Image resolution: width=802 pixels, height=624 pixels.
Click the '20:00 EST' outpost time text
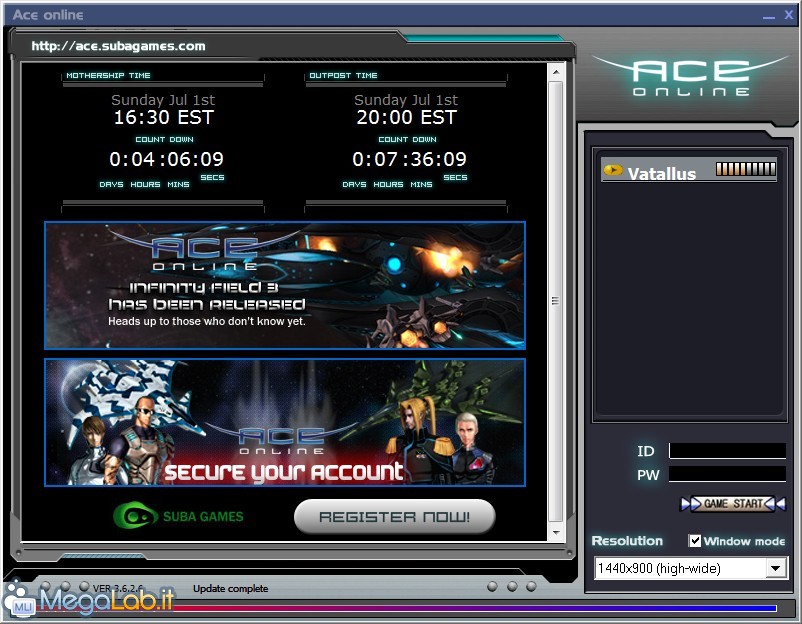tap(406, 117)
